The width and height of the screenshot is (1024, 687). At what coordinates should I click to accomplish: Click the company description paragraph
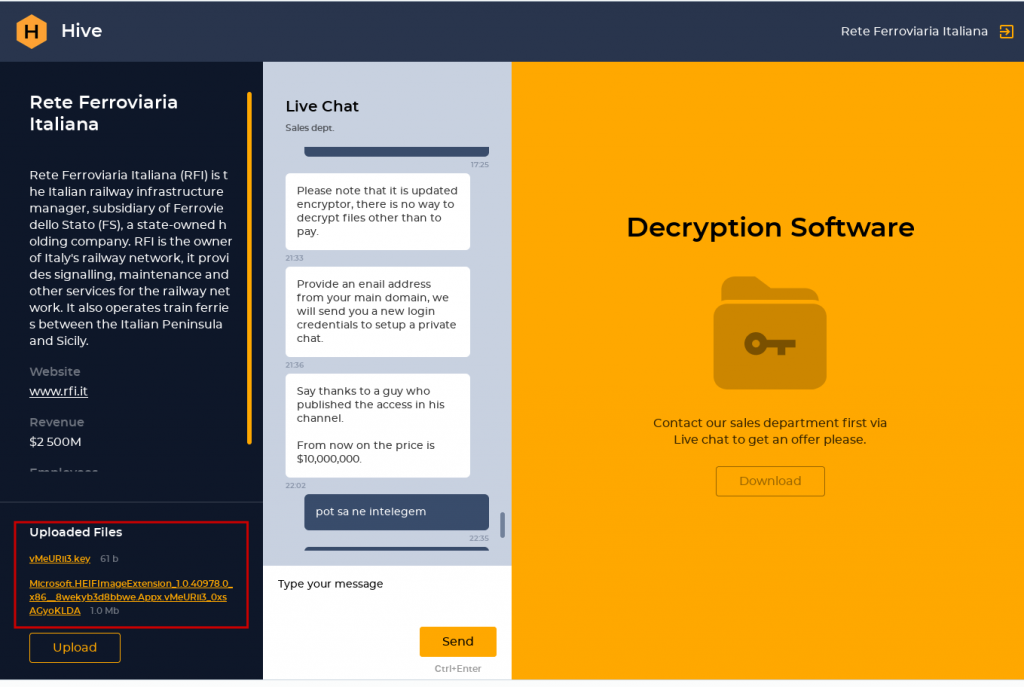click(131, 258)
